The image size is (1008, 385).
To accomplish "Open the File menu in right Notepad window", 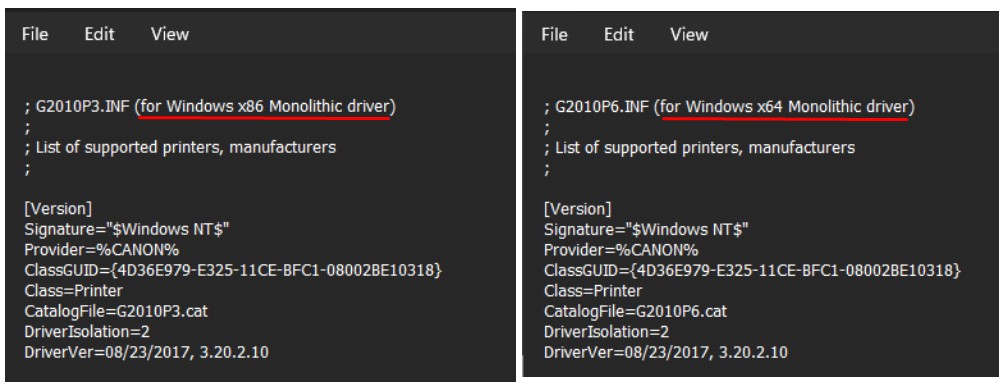I will pyautogui.click(x=554, y=34).
